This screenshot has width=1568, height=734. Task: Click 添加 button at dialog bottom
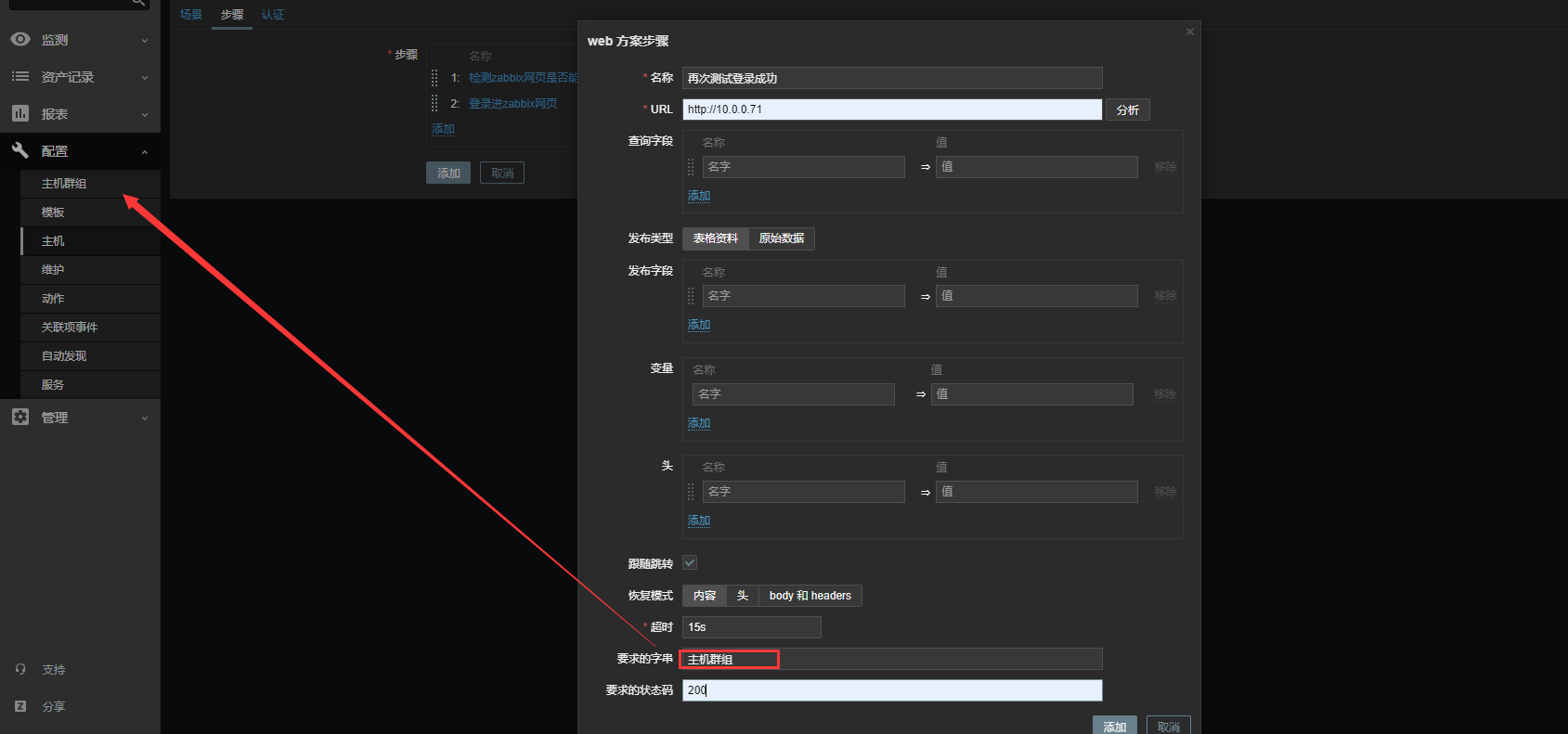1115,727
